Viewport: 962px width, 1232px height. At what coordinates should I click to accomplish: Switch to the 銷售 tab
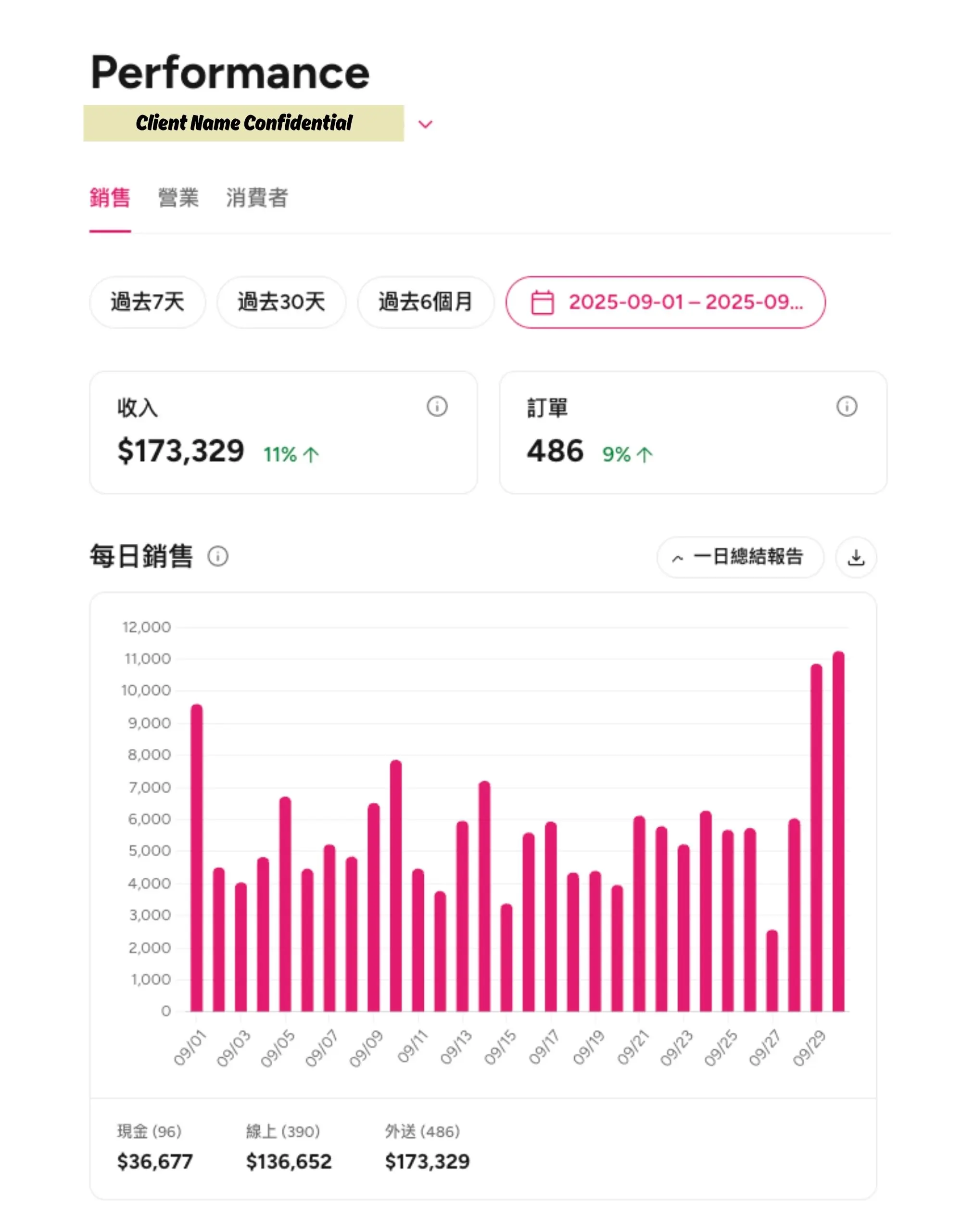click(x=110, y=198)
